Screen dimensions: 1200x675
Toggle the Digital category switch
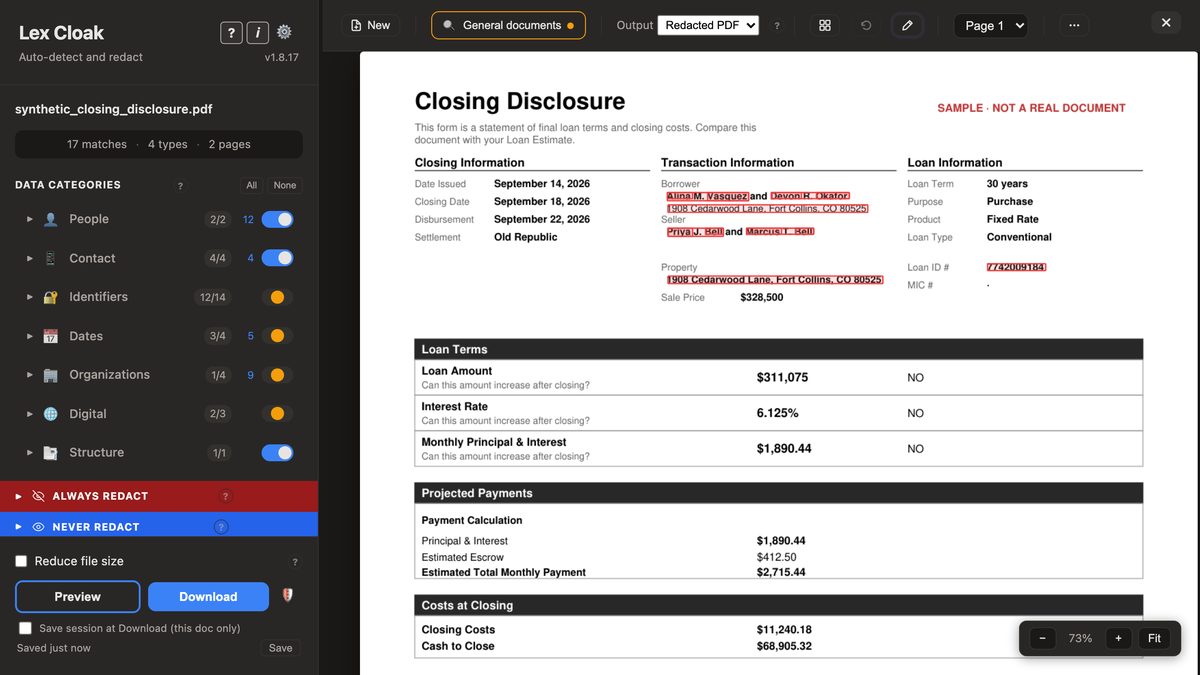click(x=277, y=414)
